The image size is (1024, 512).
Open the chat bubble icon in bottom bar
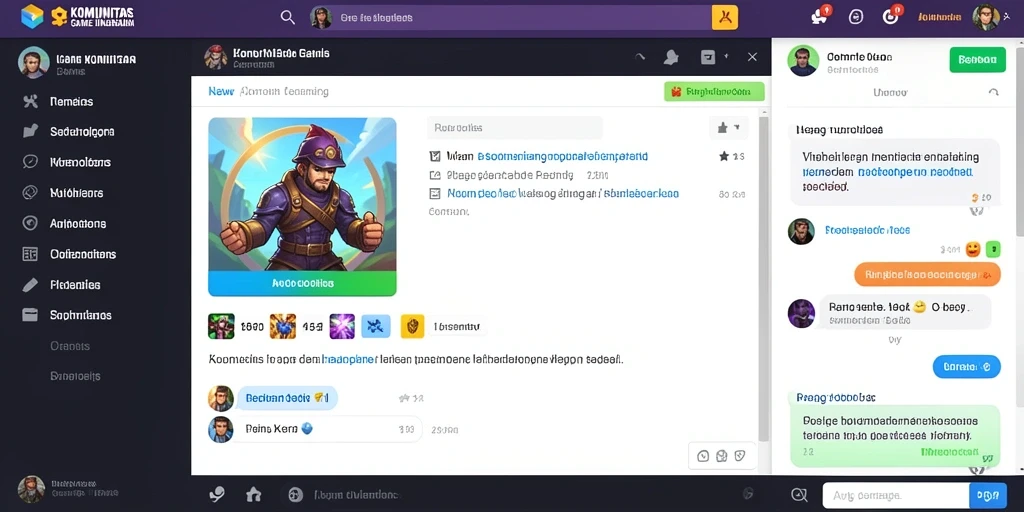pyautogui.click(x=217, y=494)
